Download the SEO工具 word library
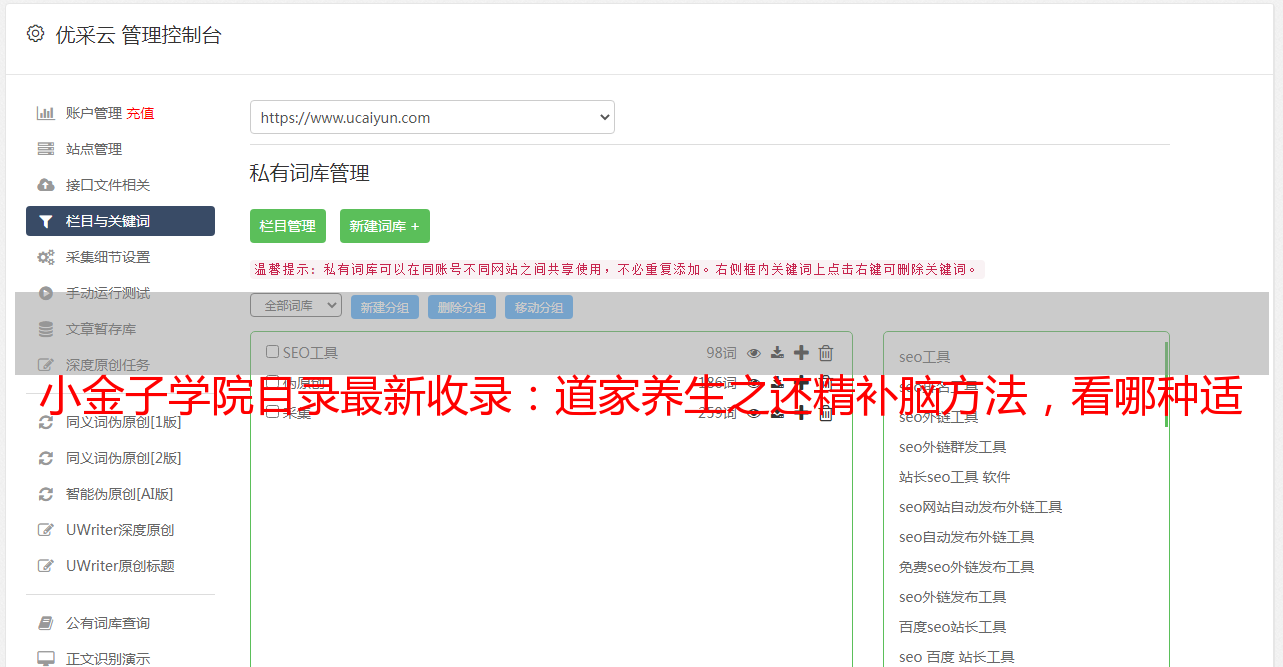1283x667 pixels. [x=777, y=352]
